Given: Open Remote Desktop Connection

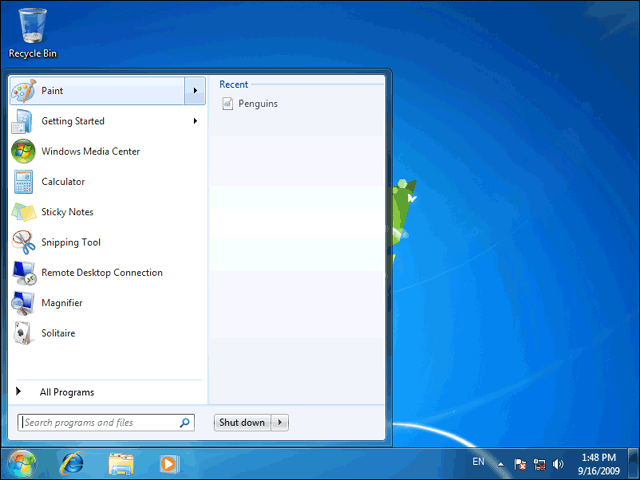Looking at the screenshot, I should click(107, 272).
